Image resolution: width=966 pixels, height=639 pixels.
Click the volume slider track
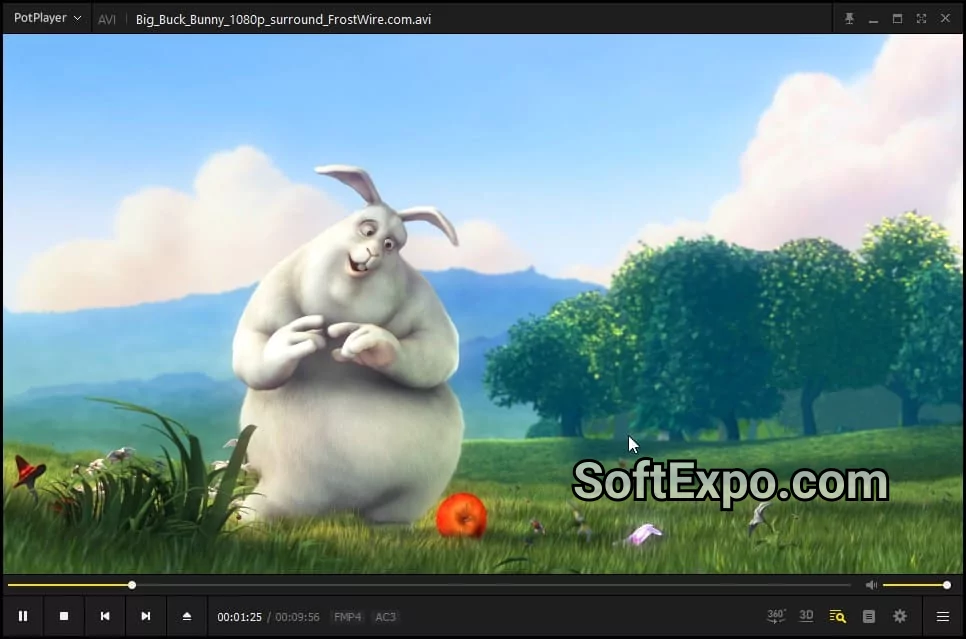point(914,585)
